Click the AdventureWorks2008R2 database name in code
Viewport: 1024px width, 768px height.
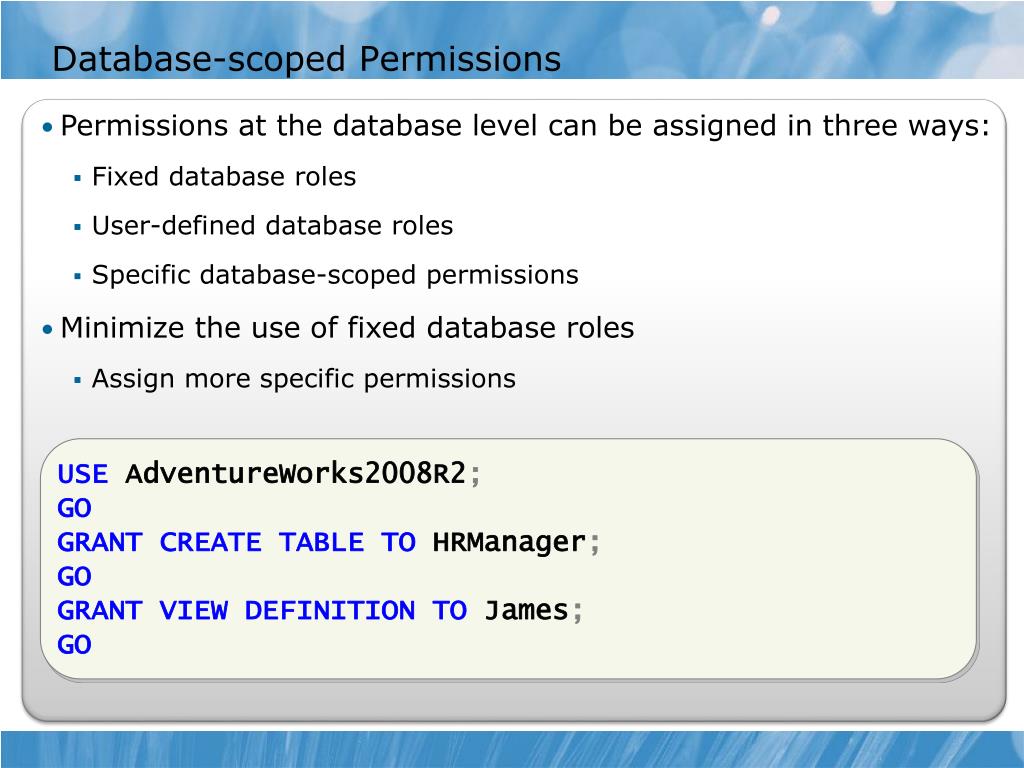pyautogui.click(x=295, y=473)
